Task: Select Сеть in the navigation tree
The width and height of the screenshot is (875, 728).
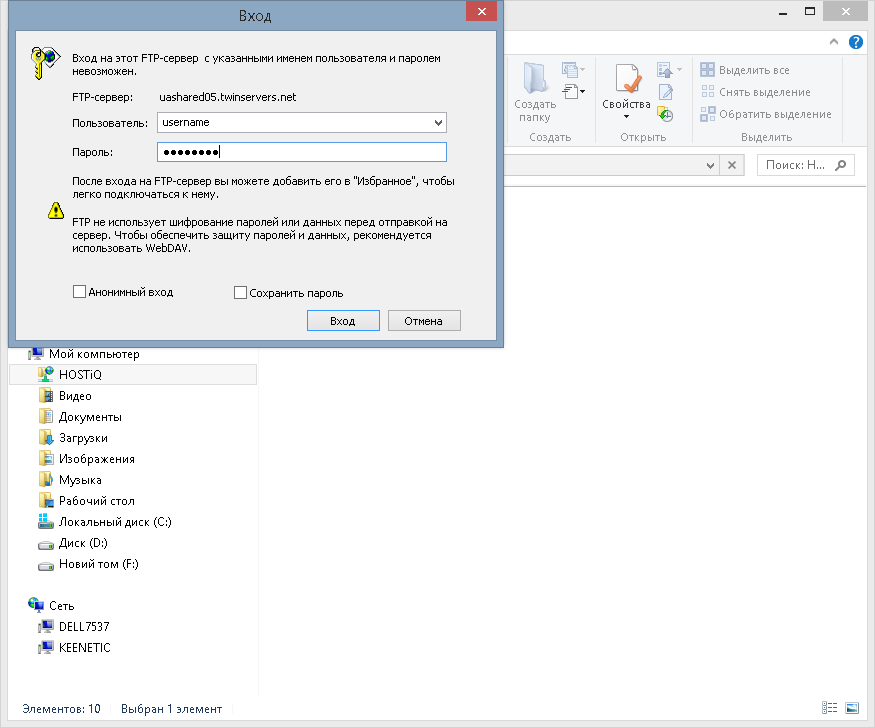Action: click(51, 605)
